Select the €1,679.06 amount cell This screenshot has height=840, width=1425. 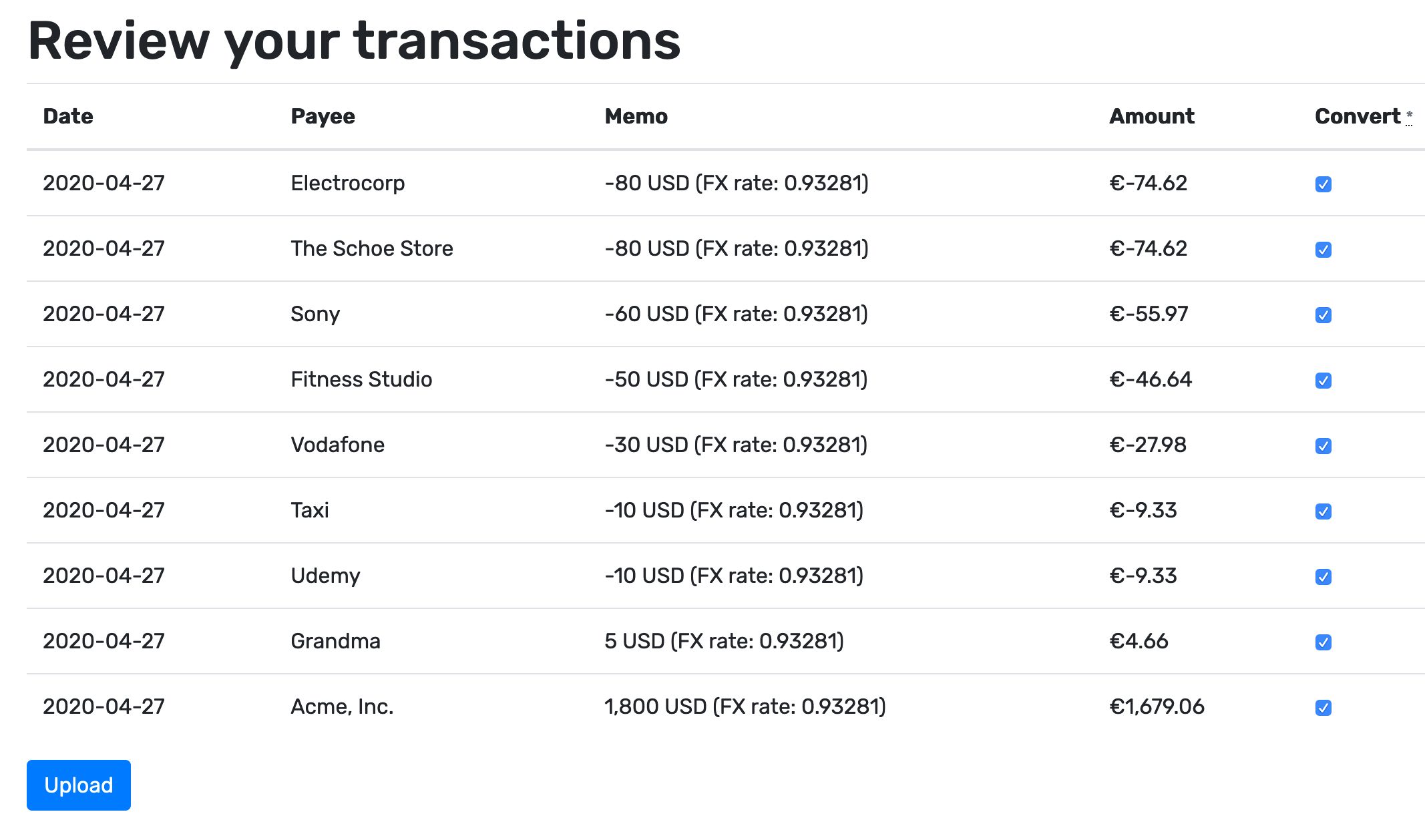coord(1157,706)
